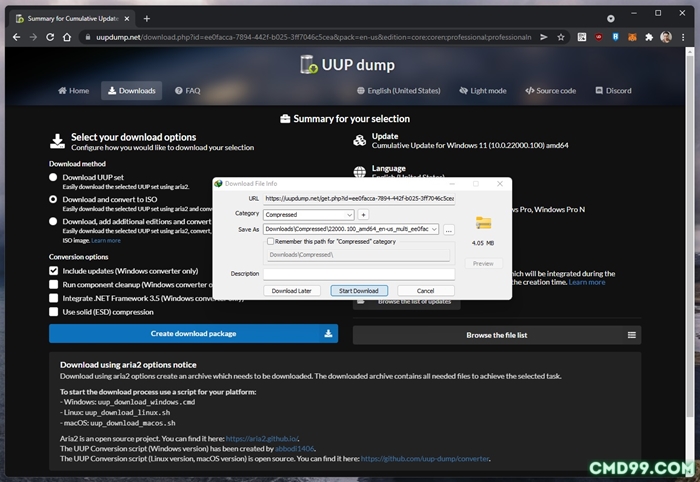
Task: Click the send/share arrow in address bar
Action: tap(544, 37)
